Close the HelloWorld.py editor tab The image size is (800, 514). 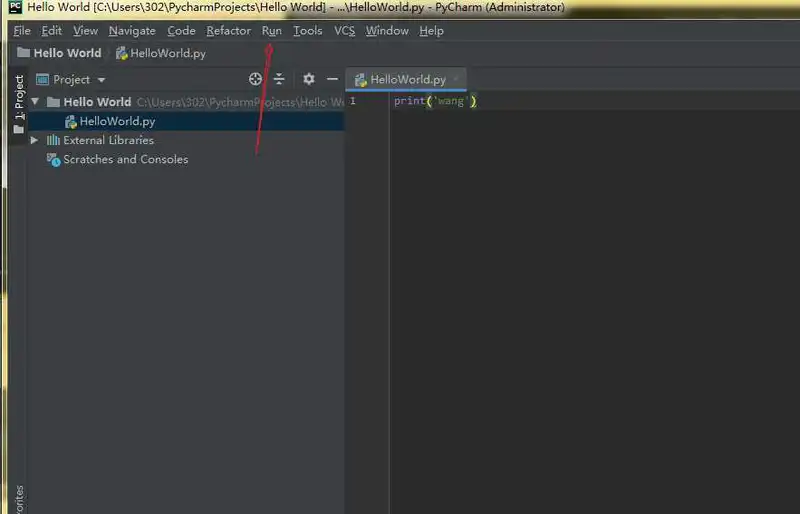456,79
